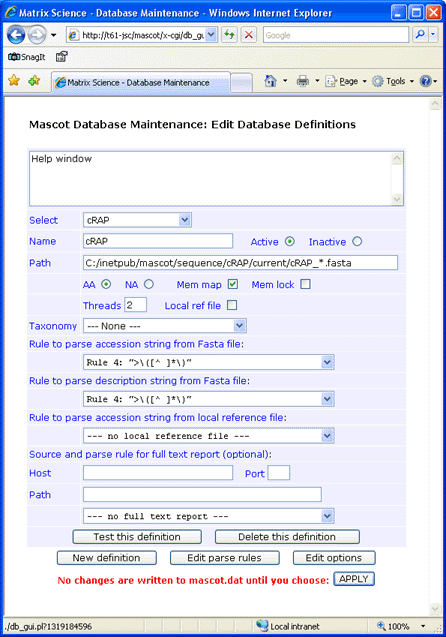Select the AA radio button
This screenshot has width=446, height=637.
[x=106, y=284]
